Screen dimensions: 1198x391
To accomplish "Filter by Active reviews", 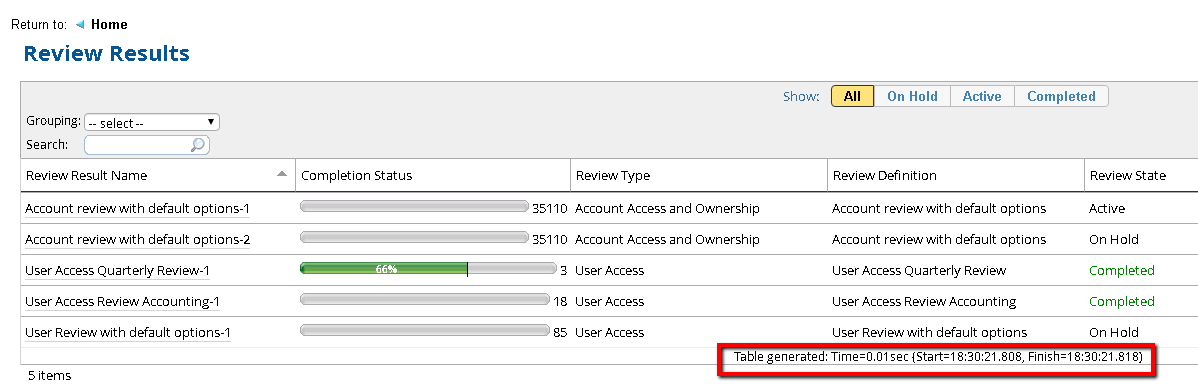I will coord(982,96).
